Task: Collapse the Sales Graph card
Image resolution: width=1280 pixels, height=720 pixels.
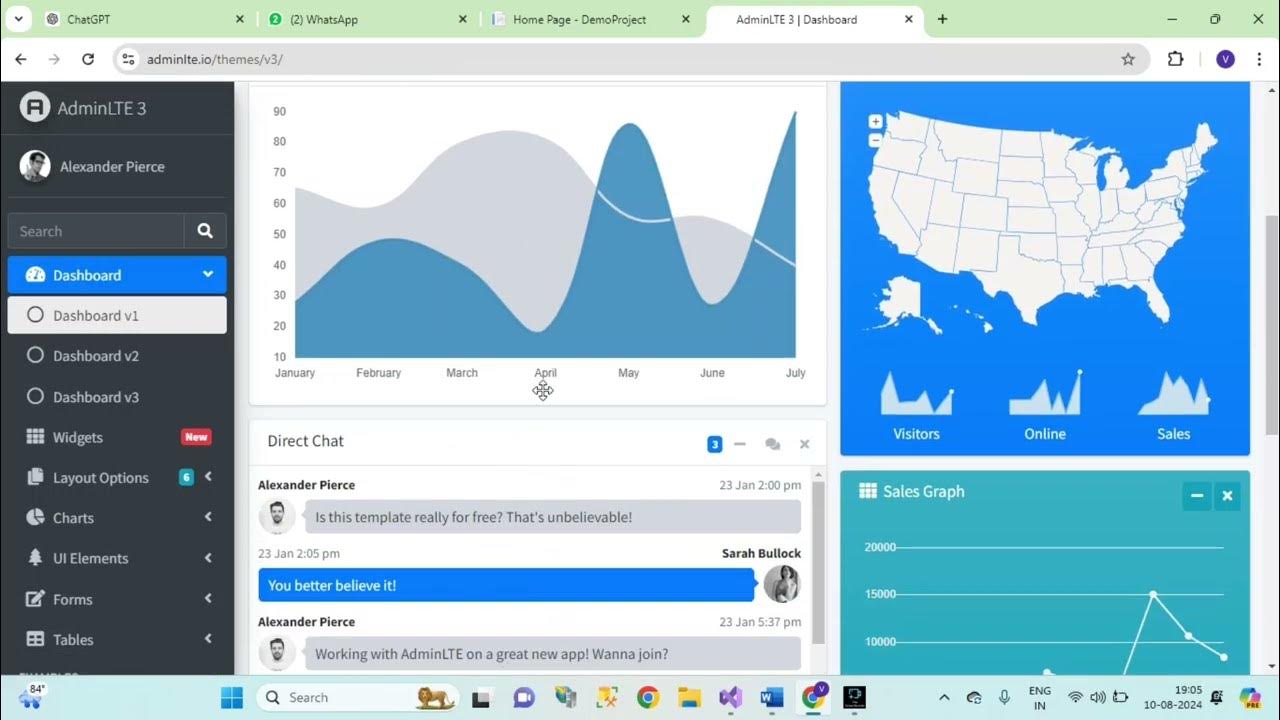Action: click(1196, 496)
